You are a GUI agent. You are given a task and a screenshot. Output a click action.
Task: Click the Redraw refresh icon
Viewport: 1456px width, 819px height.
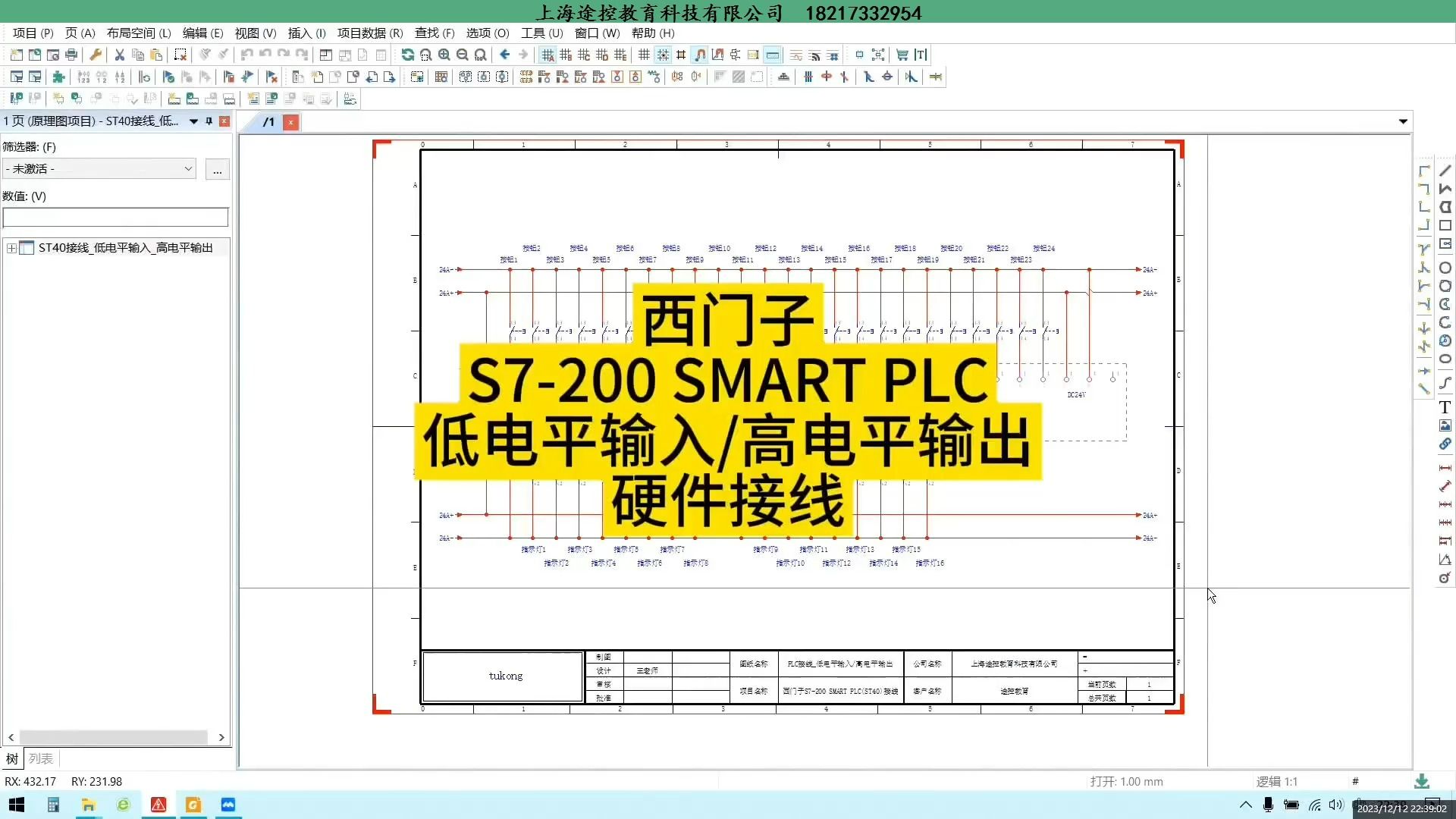(x=408, y=55)
